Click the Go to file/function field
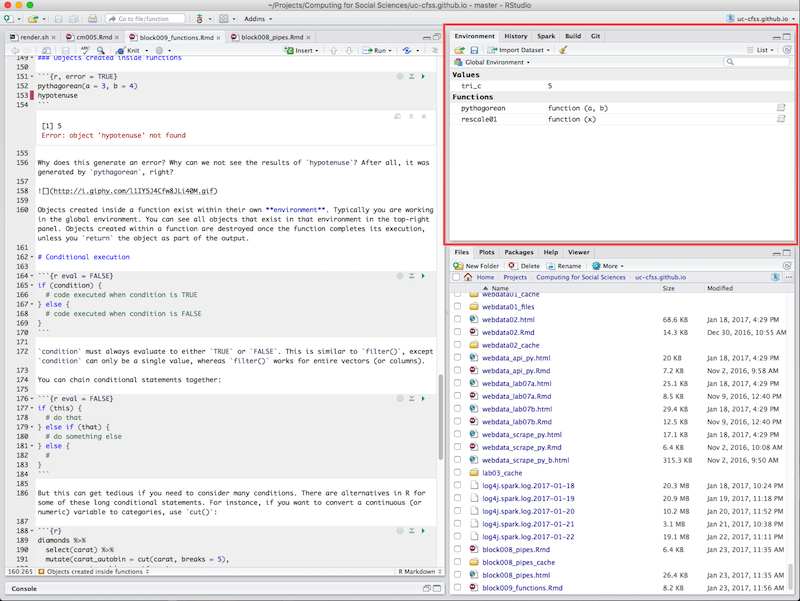Image resolution: width=800 pixels, height=601 pixels. point(145,19)
